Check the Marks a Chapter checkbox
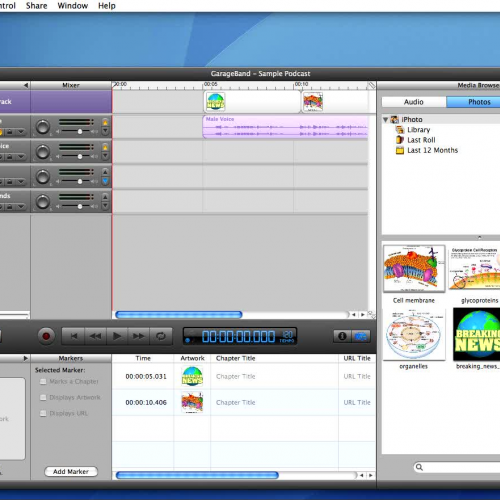 (43, 381)
